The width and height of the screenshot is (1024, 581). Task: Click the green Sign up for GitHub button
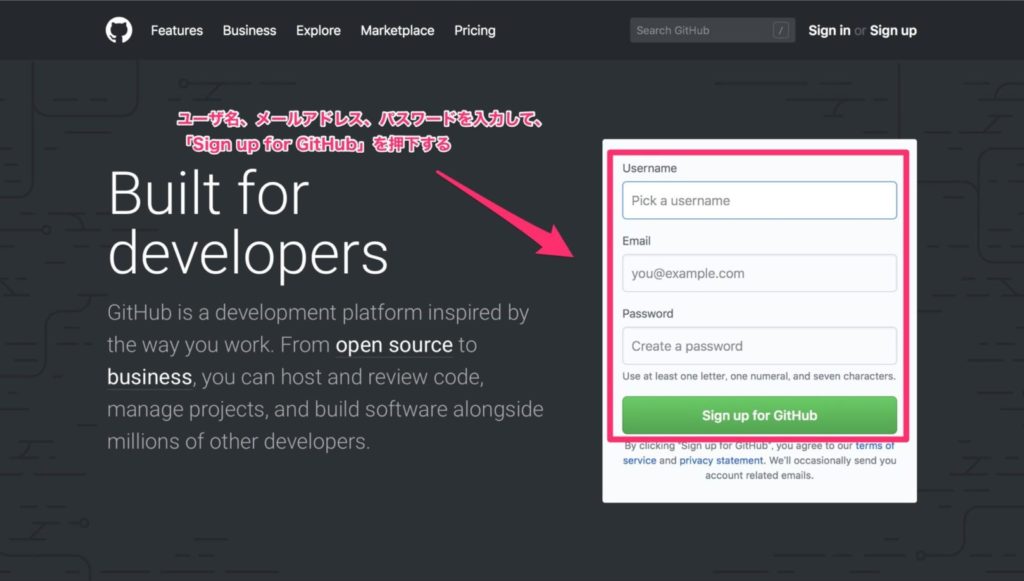[760, 415]
